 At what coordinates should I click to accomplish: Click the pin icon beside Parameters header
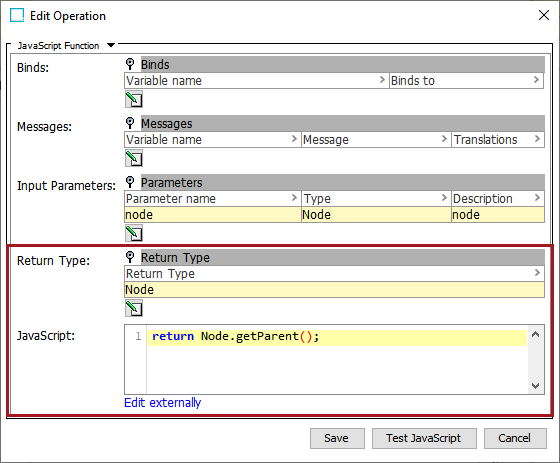click(130, 182)
